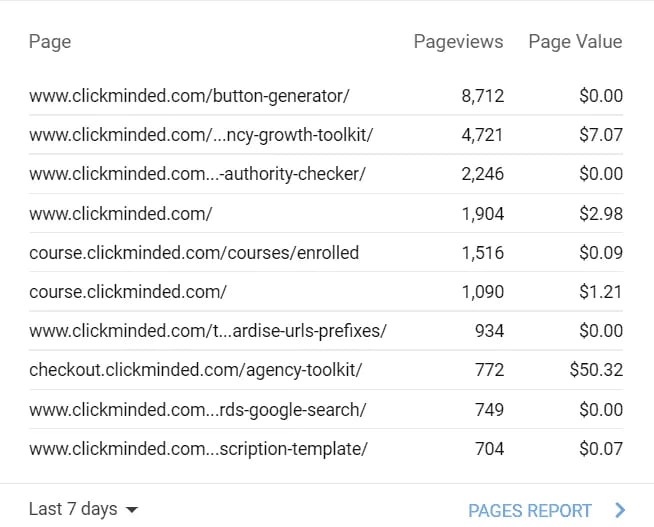Click the PAGES REPORT link
Screen dimensions: 654x527
tap(530, 510)
